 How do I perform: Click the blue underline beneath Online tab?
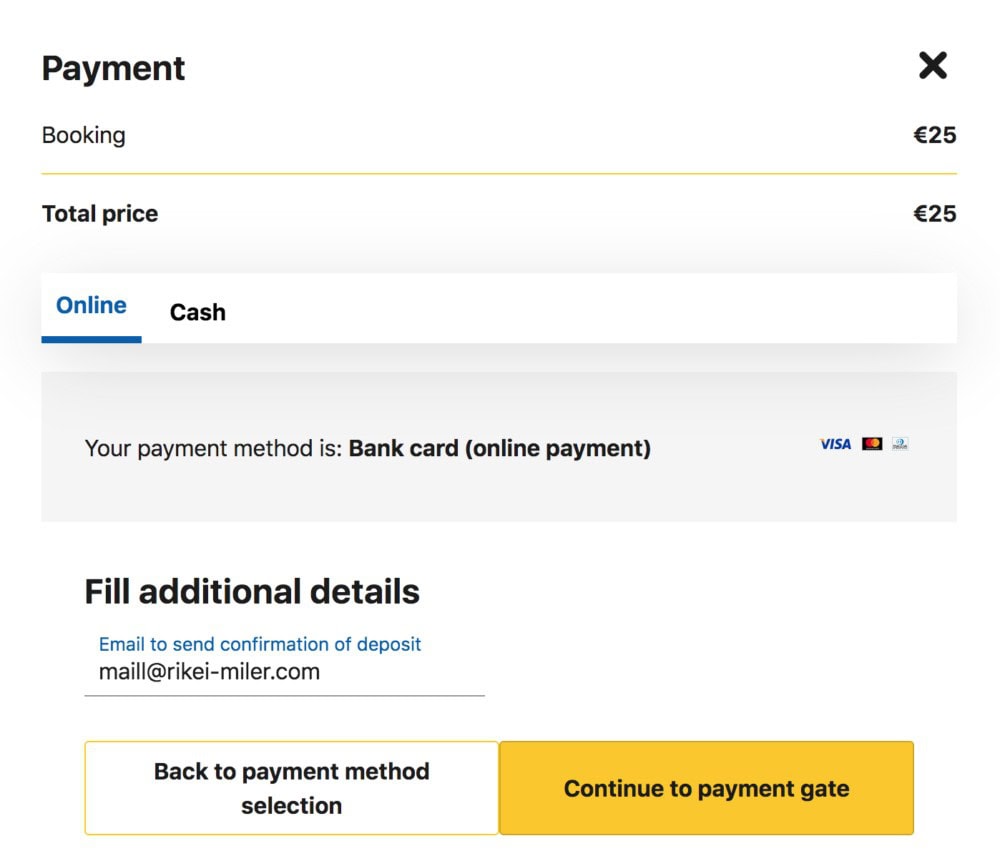[91, 340]
